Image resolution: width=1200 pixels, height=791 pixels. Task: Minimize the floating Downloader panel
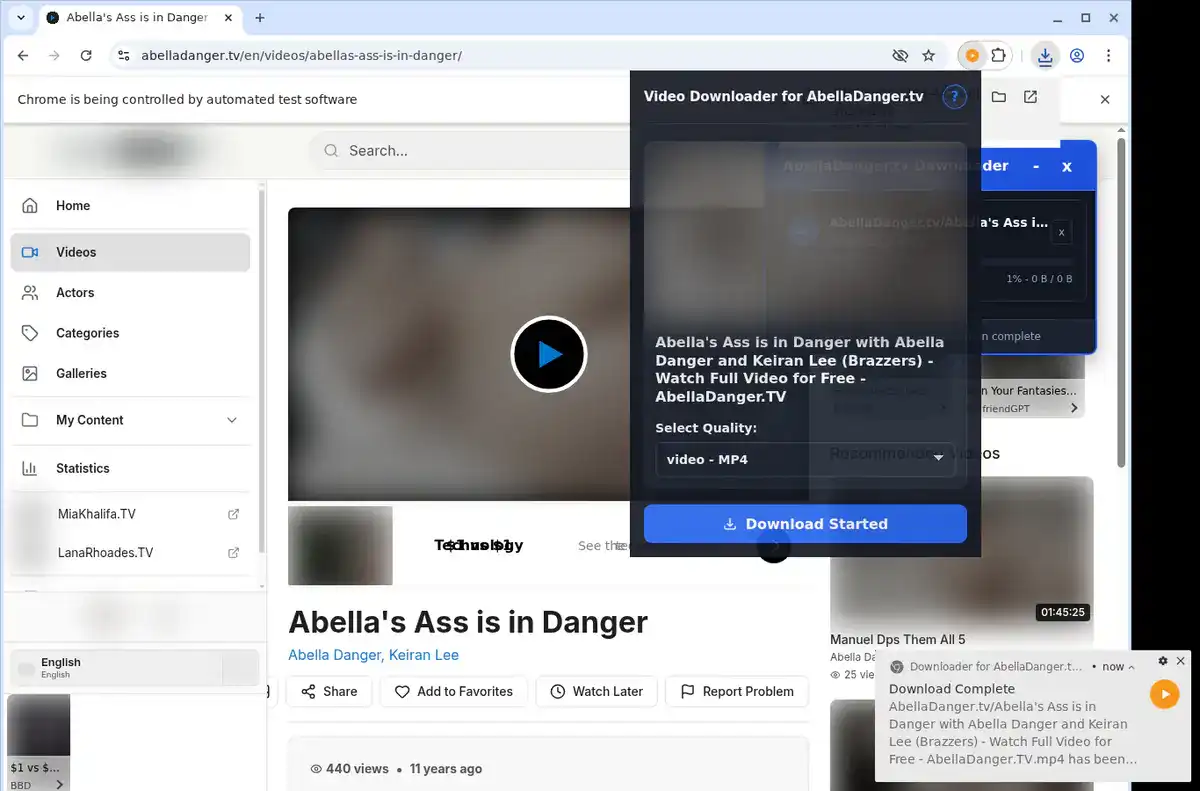point(1036,167)
